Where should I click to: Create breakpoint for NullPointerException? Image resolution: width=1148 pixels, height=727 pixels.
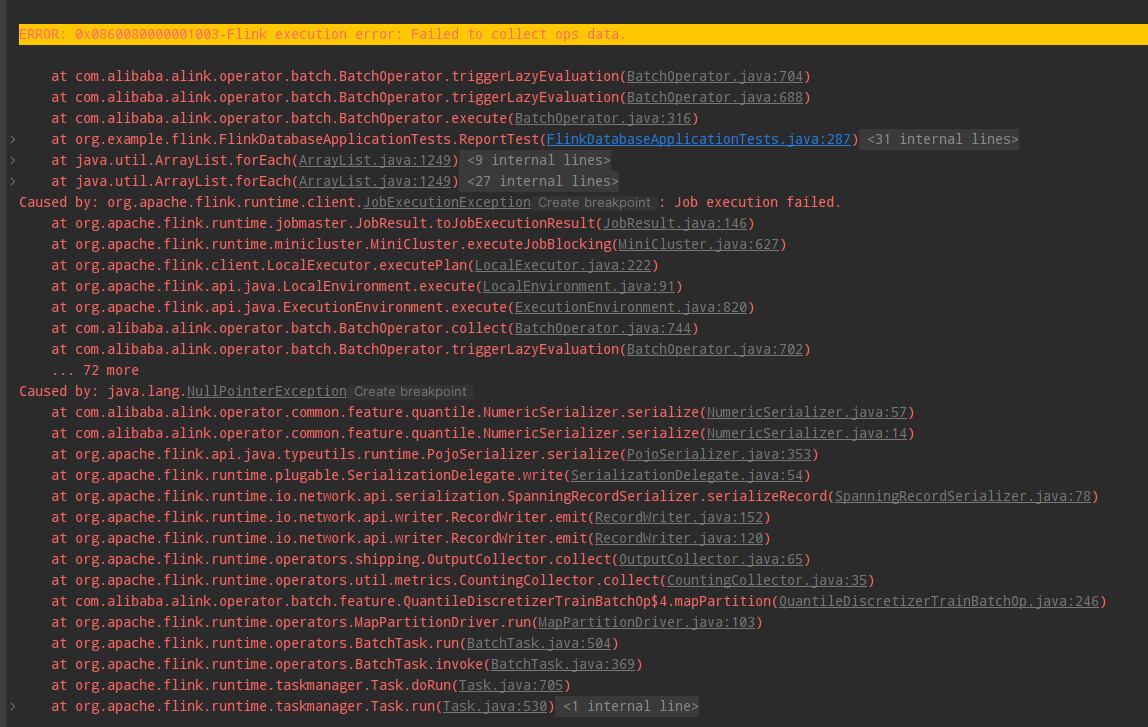point(410,392)
